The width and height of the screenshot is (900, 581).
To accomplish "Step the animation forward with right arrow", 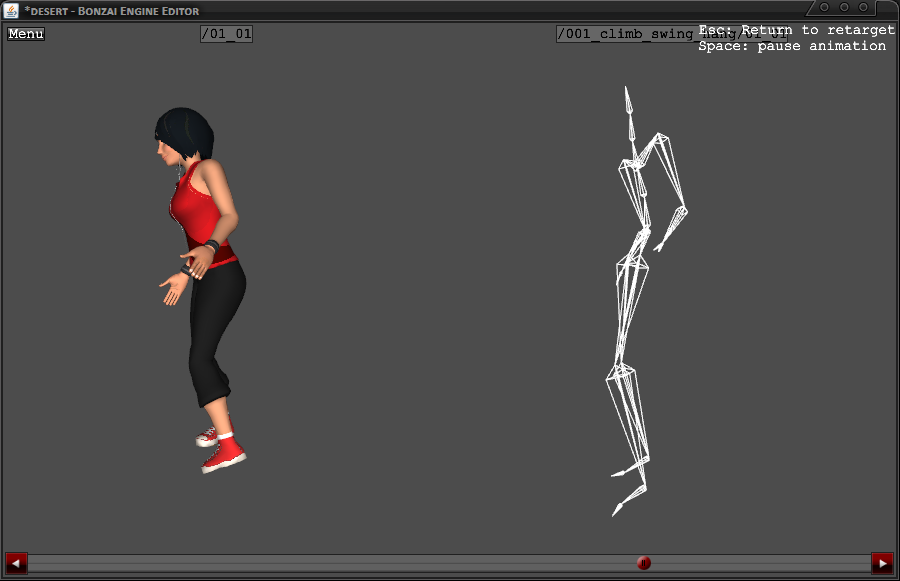I will coord(882,563).
